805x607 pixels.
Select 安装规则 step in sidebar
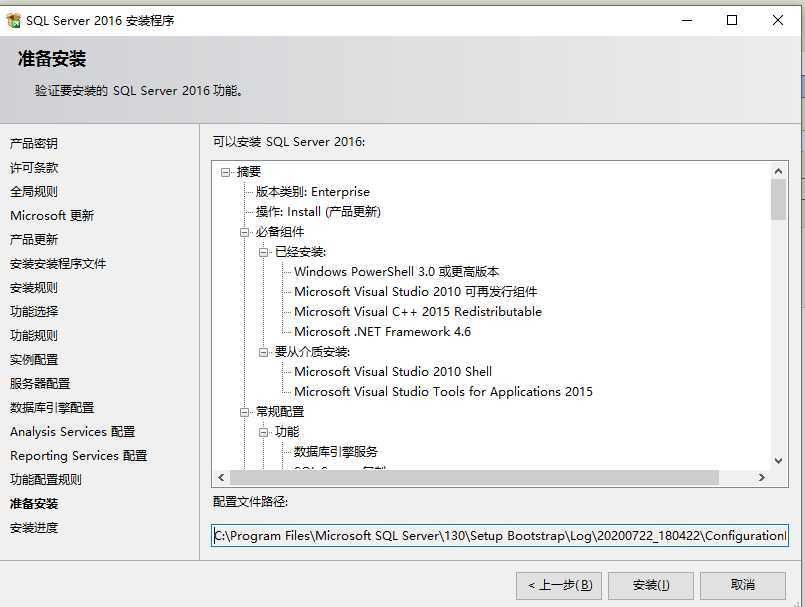tap(34, 288)
